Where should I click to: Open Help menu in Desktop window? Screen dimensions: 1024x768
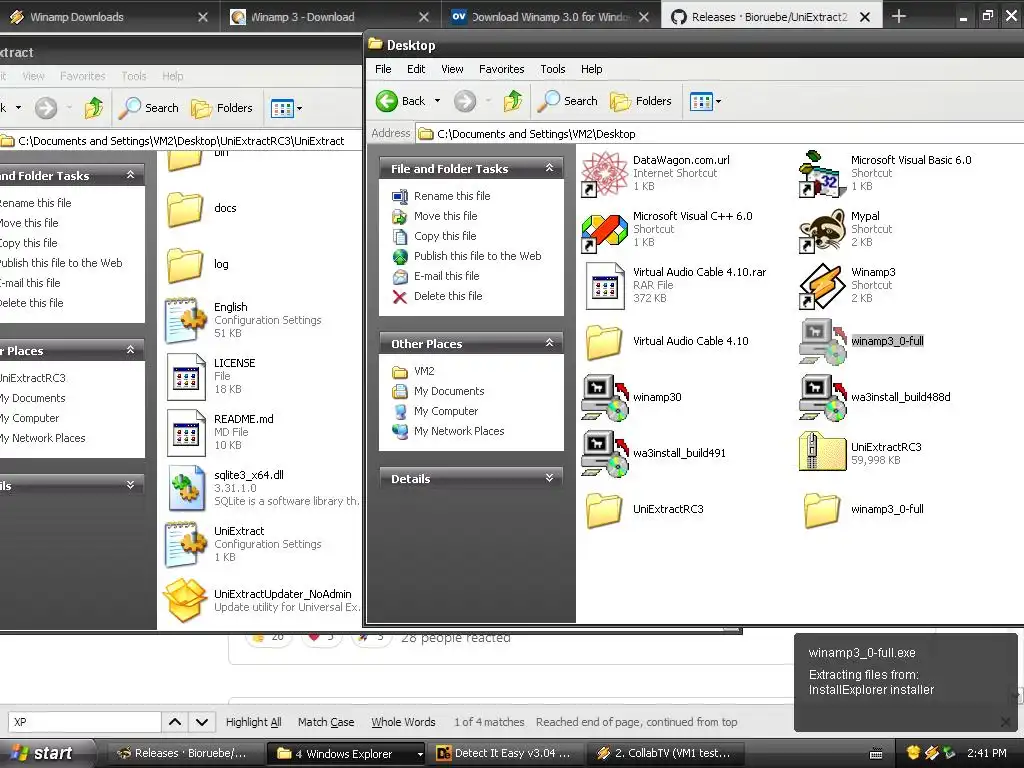click(592, 69)
